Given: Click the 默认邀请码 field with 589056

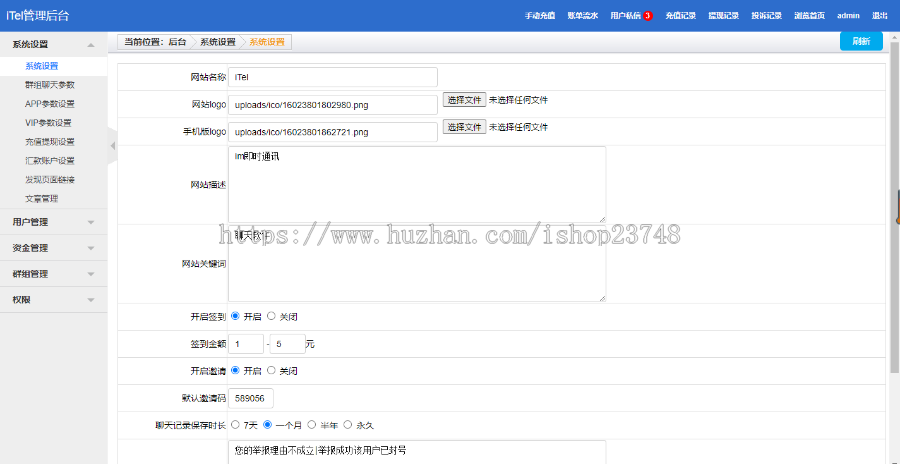Looking at the screenshot, I should pos(251,399).
